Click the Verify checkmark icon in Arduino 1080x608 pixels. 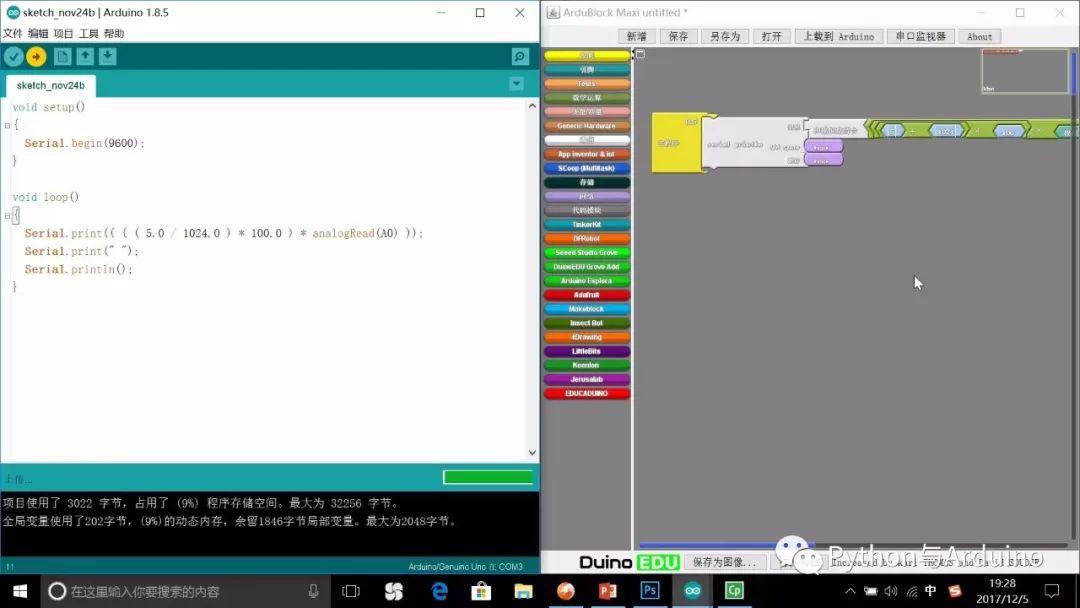14,57
